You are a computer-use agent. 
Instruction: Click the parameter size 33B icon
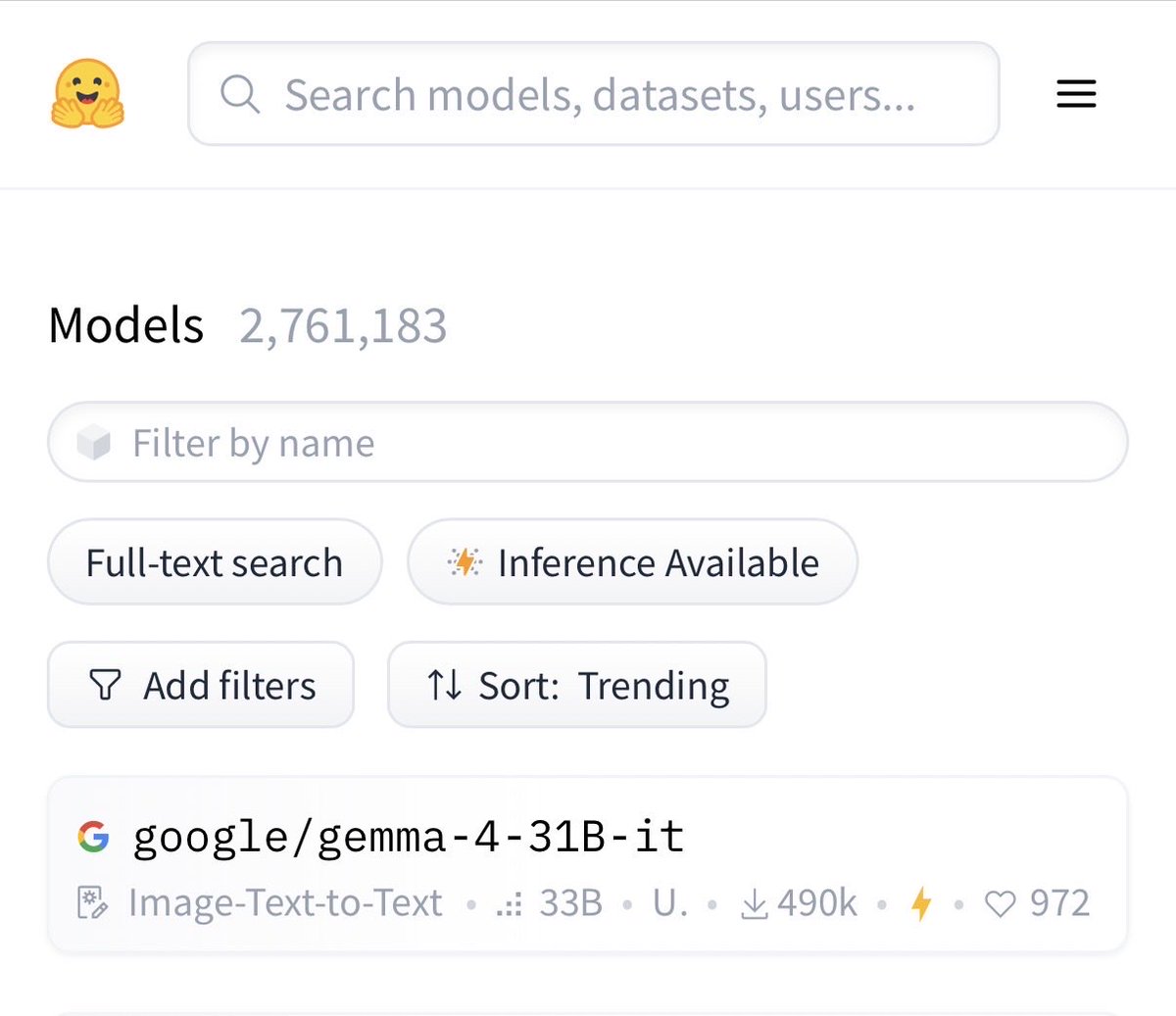[509, 903]
